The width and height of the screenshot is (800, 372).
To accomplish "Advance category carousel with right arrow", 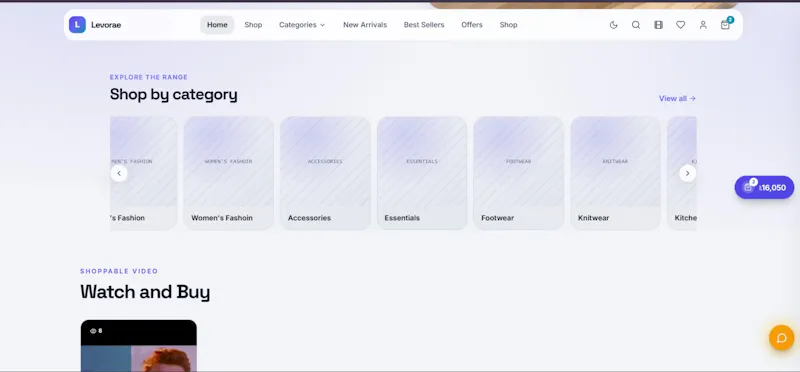I will pyautogui.click(x=687, y=173).
